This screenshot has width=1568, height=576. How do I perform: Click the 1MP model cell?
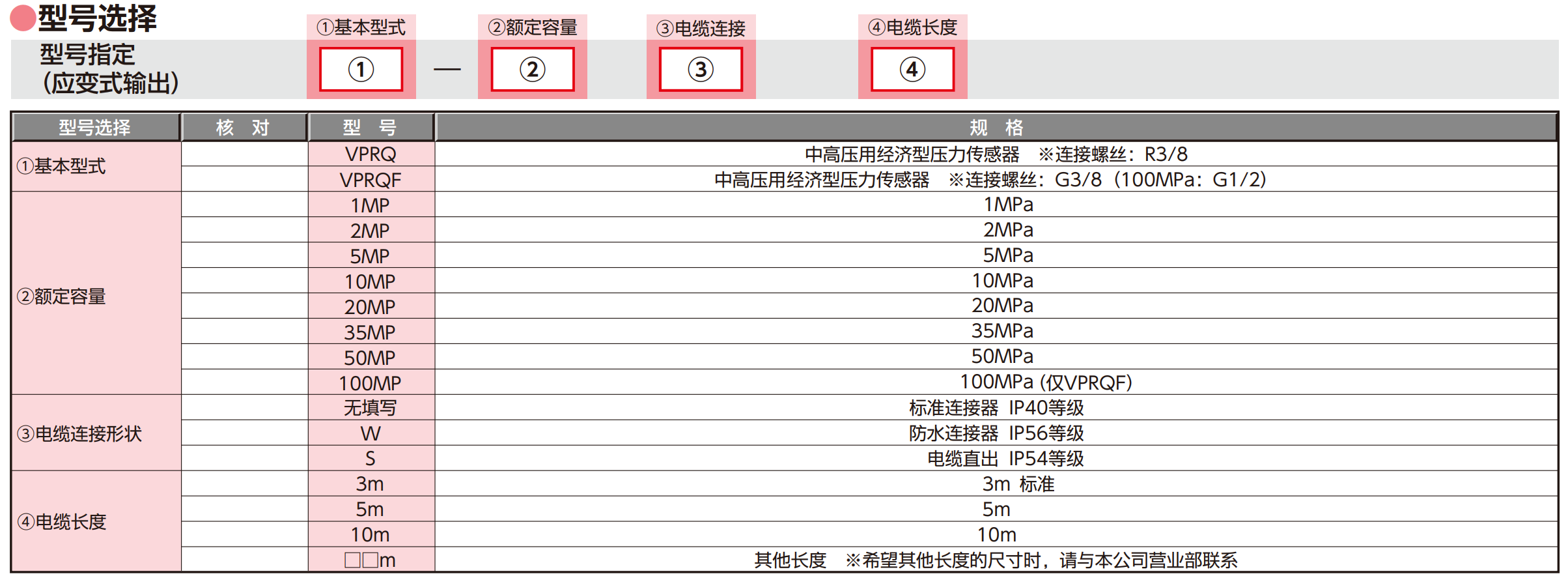pos(371,205)
